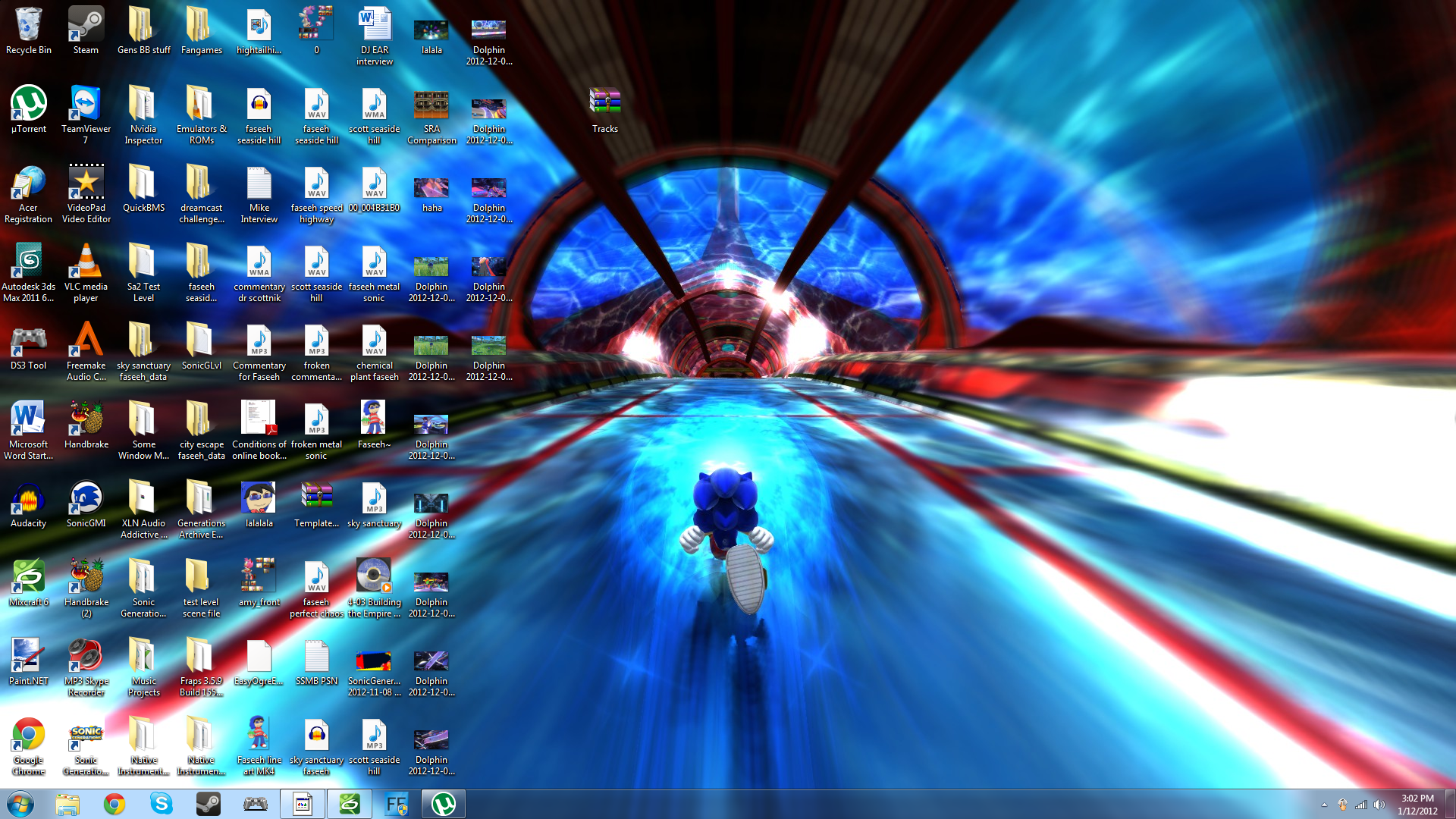This screenshot has height=819, width=1456.
Task: Select the Autodesk 3ds Max 2011 shortcut
Action: point(29,273)
